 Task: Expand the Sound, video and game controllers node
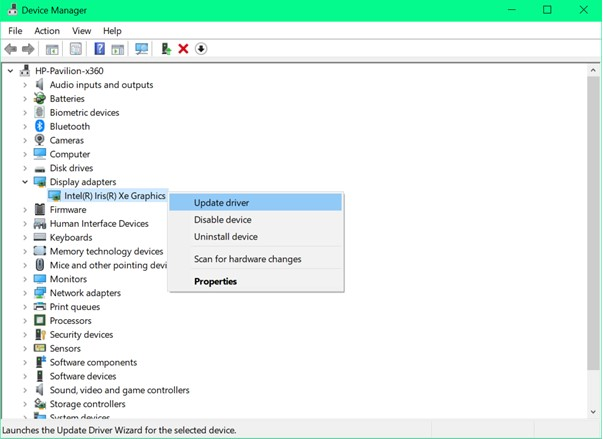(25, 390)
